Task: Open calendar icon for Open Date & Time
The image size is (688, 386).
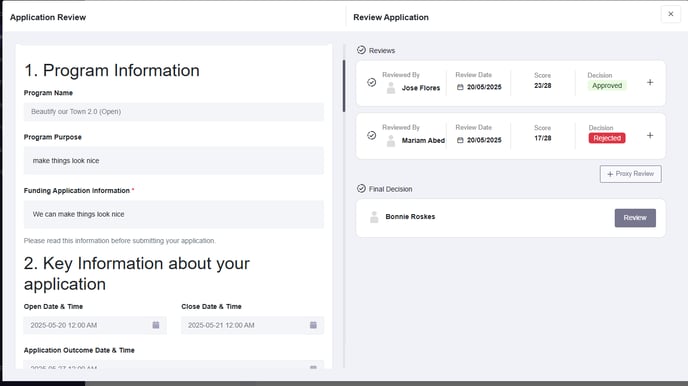Action: click(156, 325)
